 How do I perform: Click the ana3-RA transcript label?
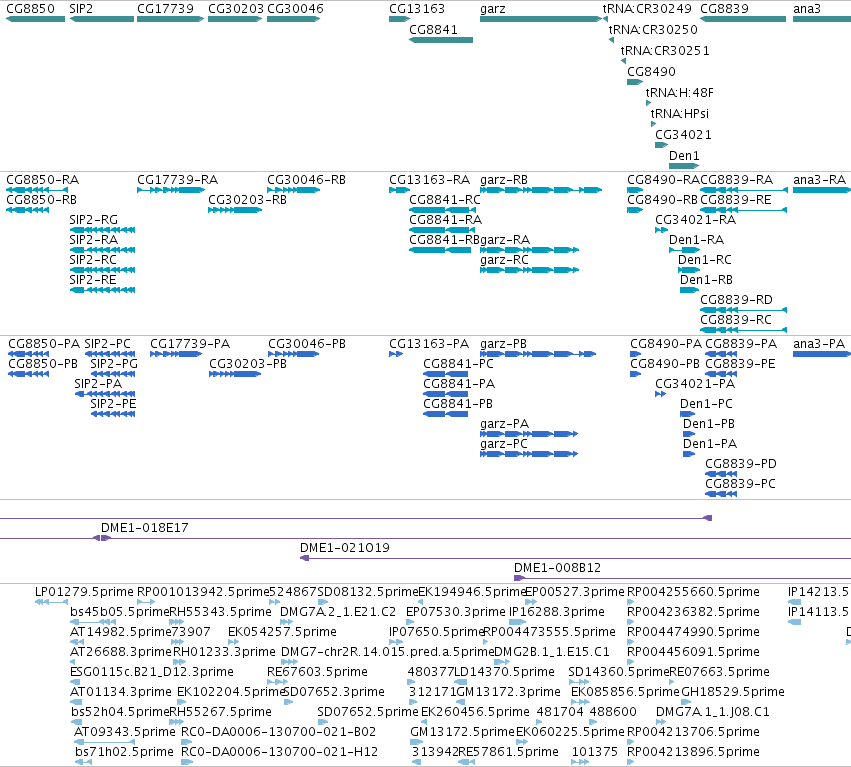(820, 180)
